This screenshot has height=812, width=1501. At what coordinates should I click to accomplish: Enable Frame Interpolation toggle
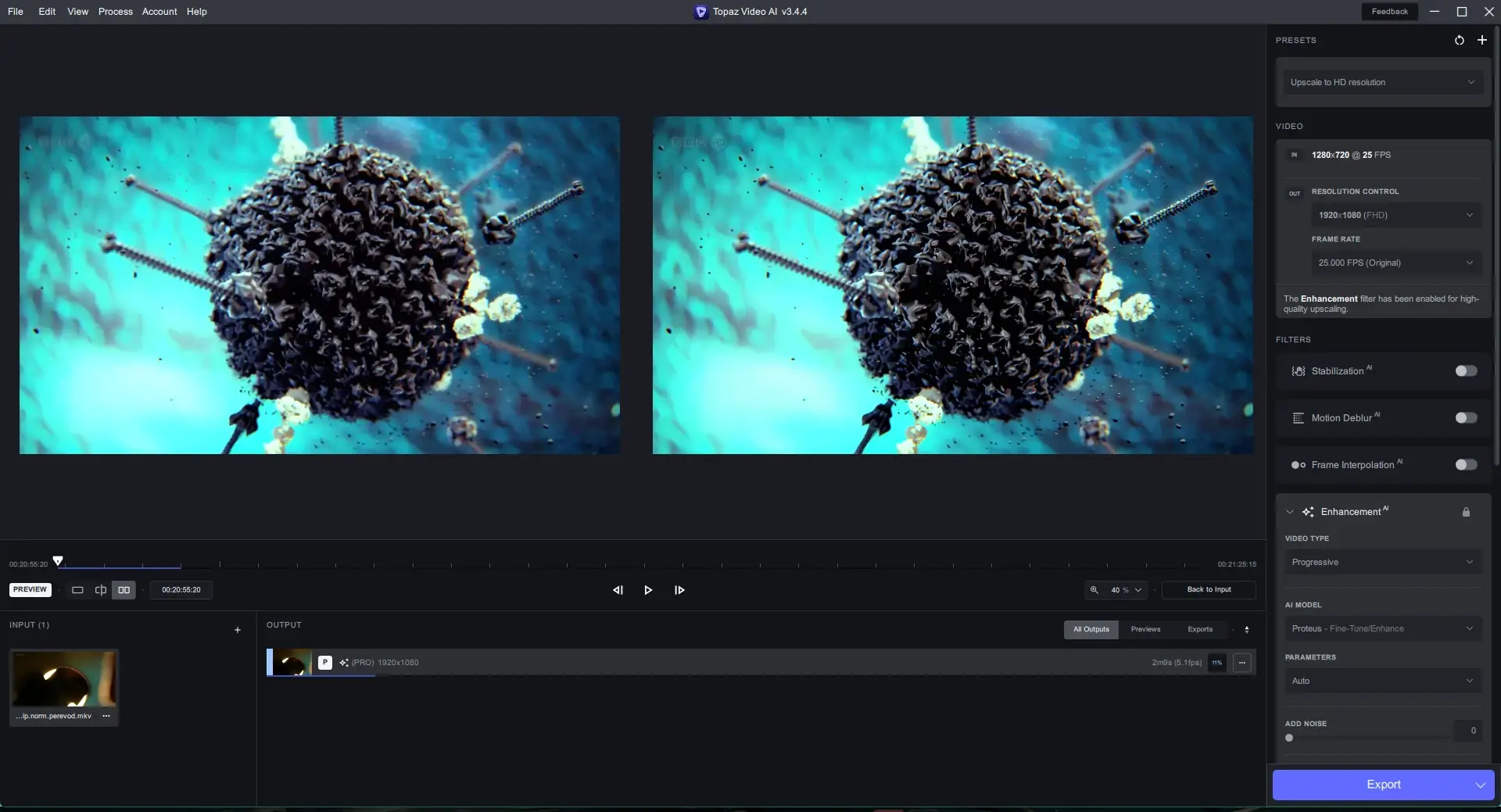click(1466, 465)
